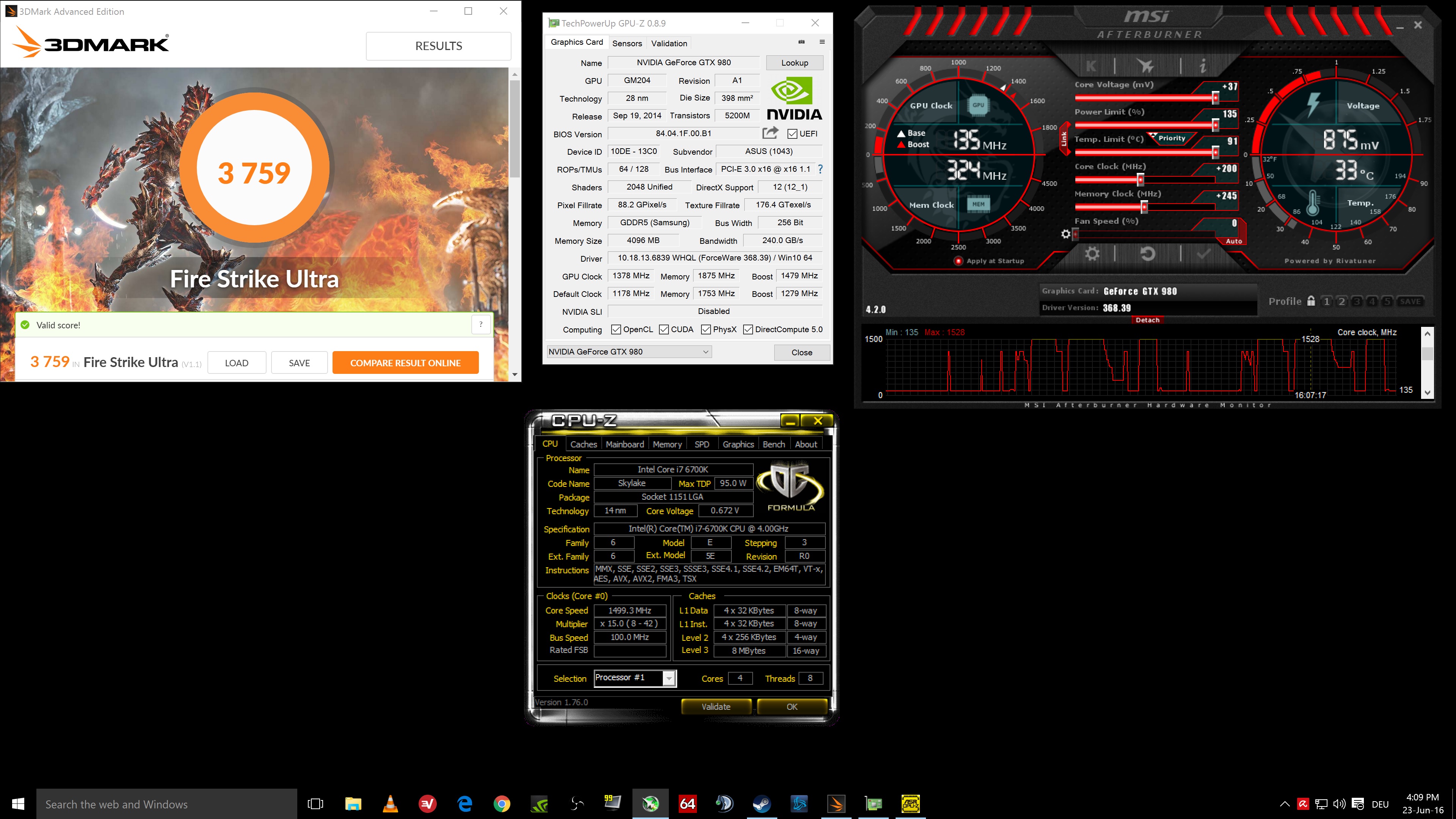
Task: Click Lookup button in GPU-Z
Action: (x=795, y=63)
